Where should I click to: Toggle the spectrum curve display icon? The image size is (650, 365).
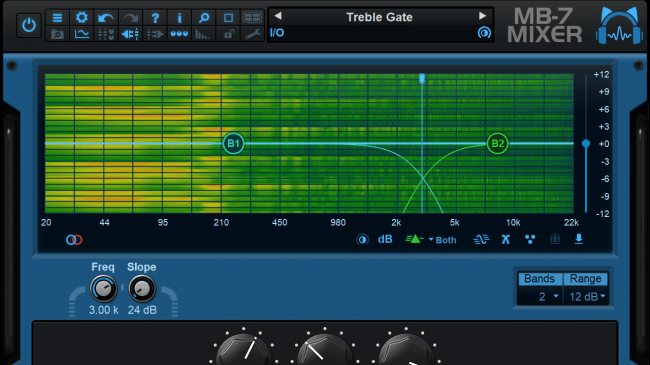(x=82, y=34)
